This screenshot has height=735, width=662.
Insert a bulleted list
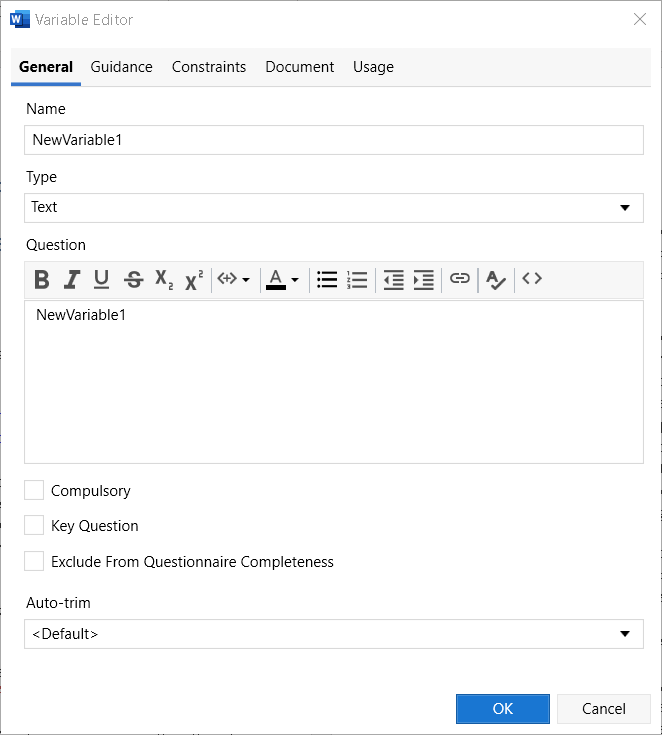(327, 279)
